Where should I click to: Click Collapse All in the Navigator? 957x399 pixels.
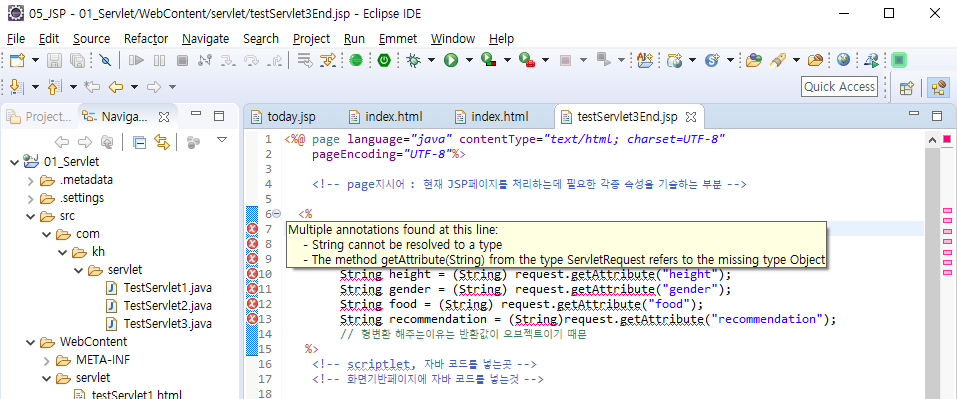click(140, 143)
